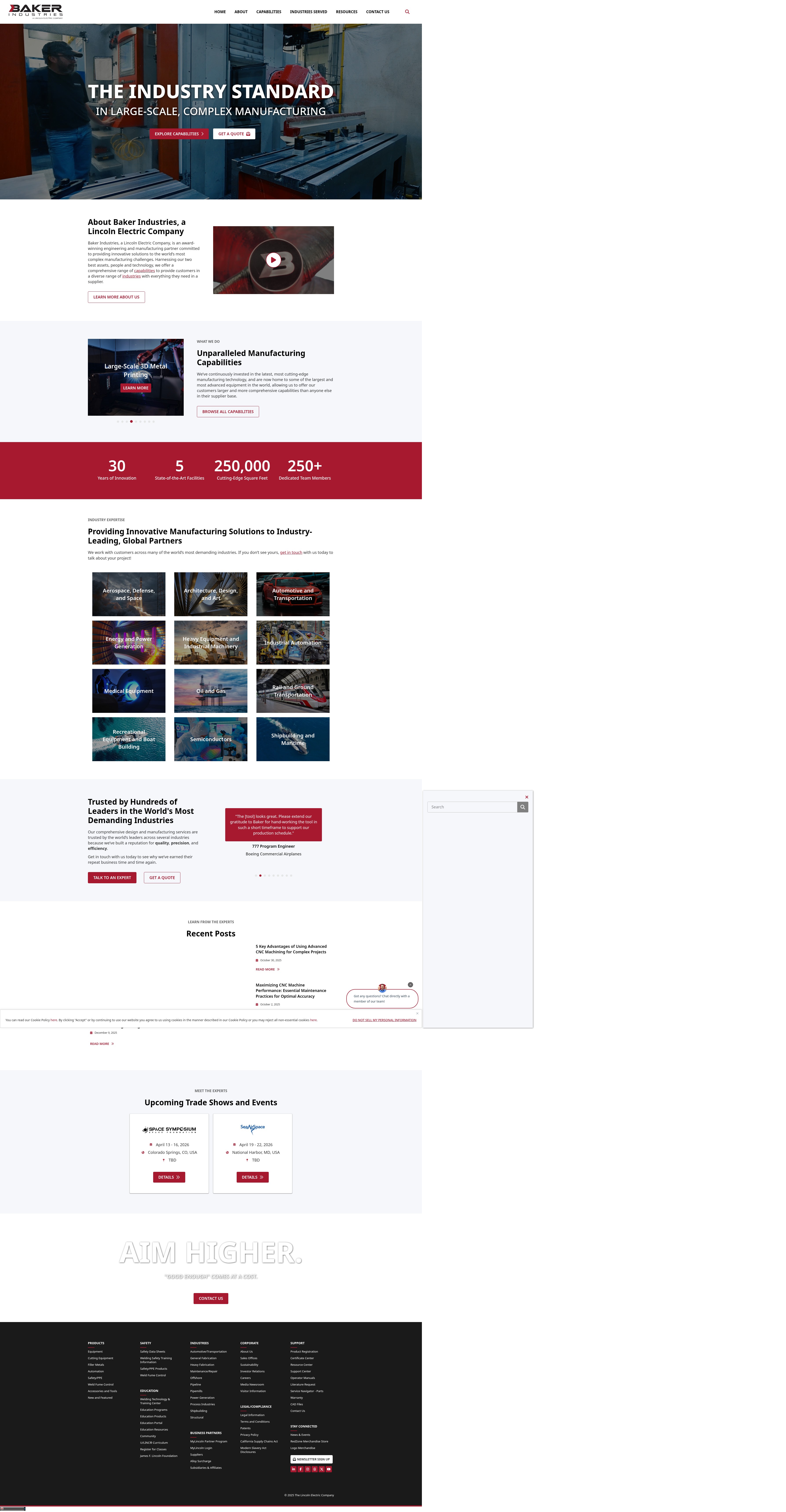Follow the 'capabilities' inline link
The image size is (786, 1512).
145,271
